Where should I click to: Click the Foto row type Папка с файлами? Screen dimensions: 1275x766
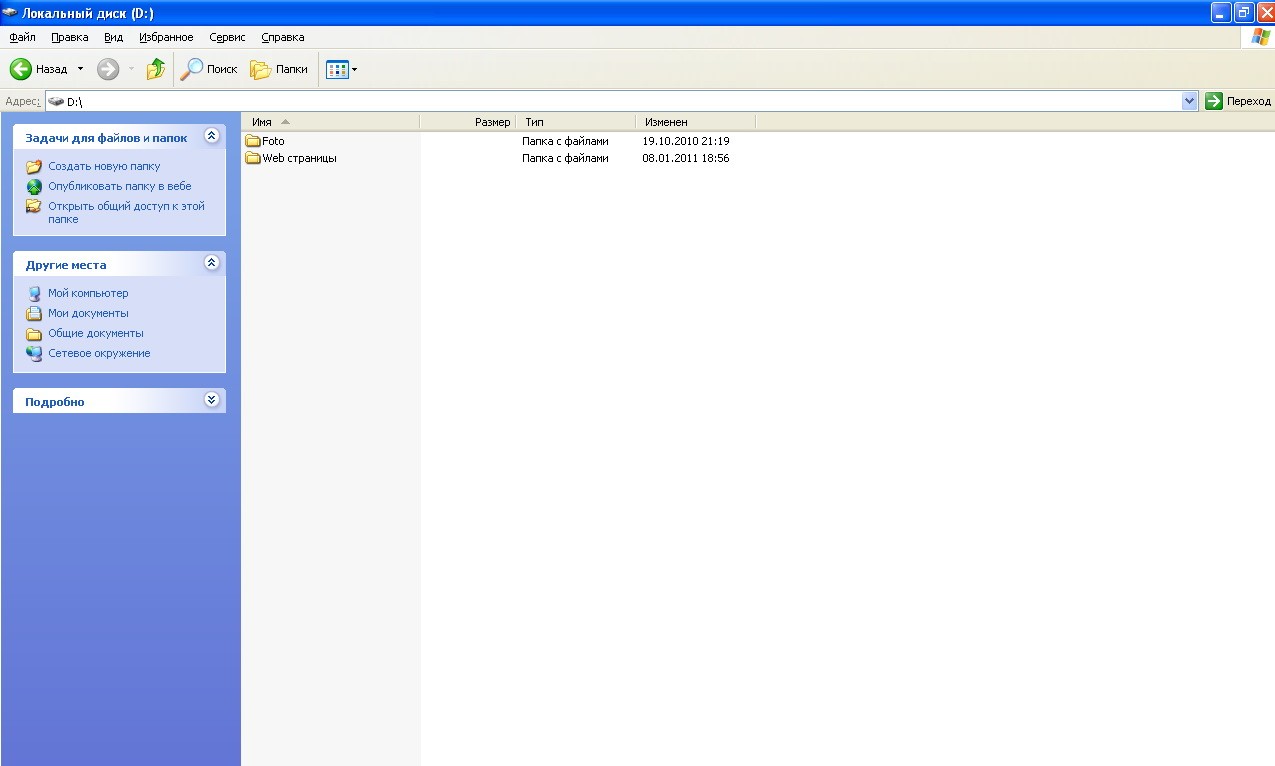click(x=565, y=141)
